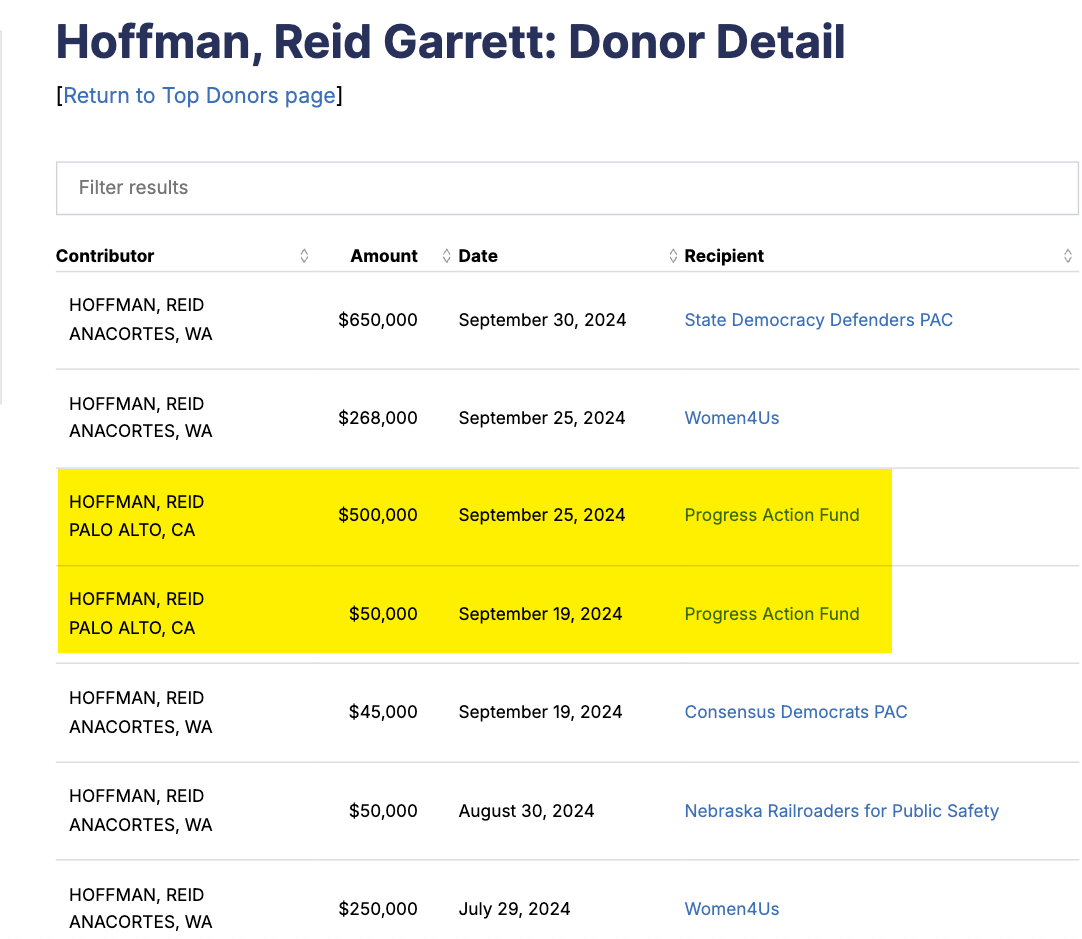The image size is (1082, 939).
Task: Open Progress Action Fund link dated September 19
Action: click(x=771, y=614)
